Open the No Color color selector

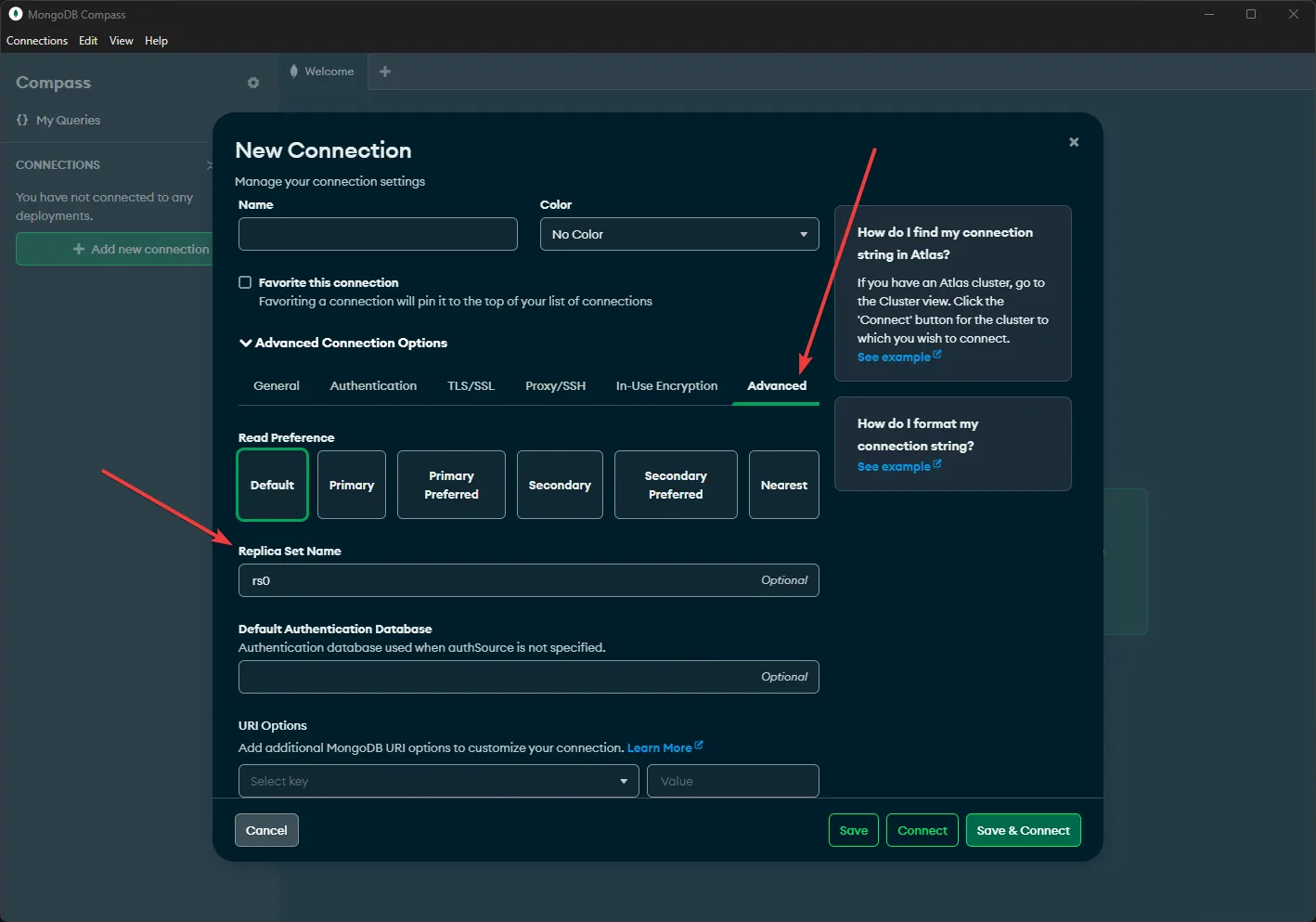tap(678, 234)
